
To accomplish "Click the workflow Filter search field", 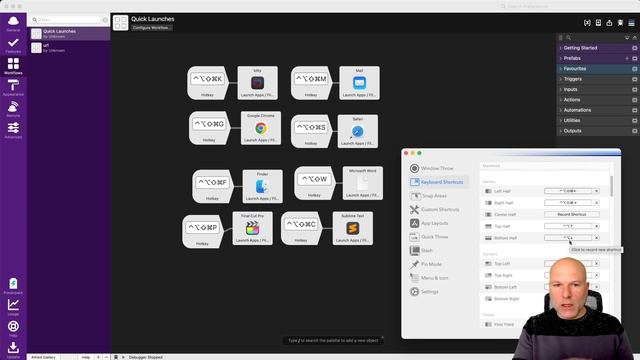I will [66, 20].
